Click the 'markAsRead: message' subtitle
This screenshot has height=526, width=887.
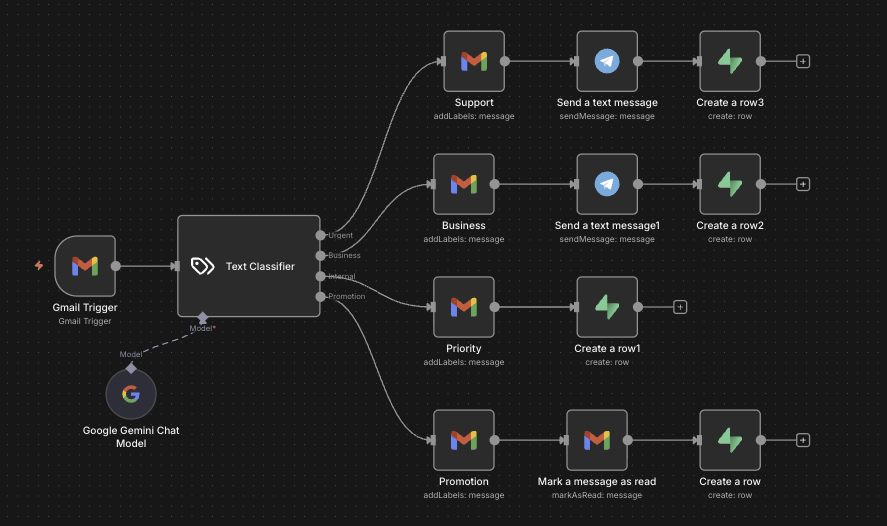coord(597,495)
